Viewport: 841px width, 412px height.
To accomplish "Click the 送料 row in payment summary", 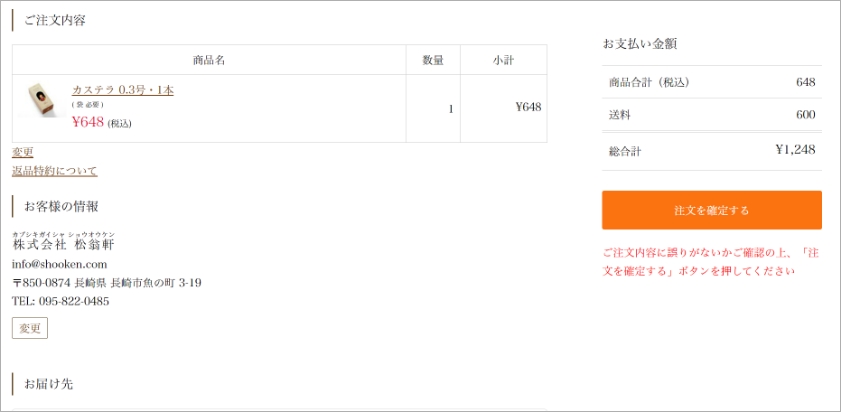I will point(711,115).
